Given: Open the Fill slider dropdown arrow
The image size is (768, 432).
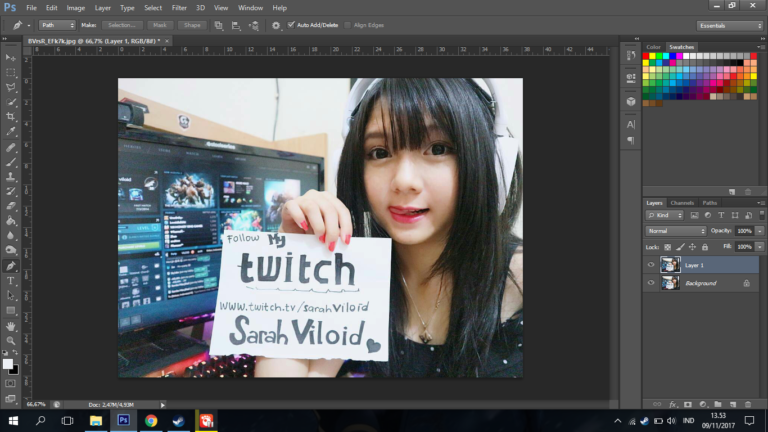Looking at the screenshot, I should 760,247.
